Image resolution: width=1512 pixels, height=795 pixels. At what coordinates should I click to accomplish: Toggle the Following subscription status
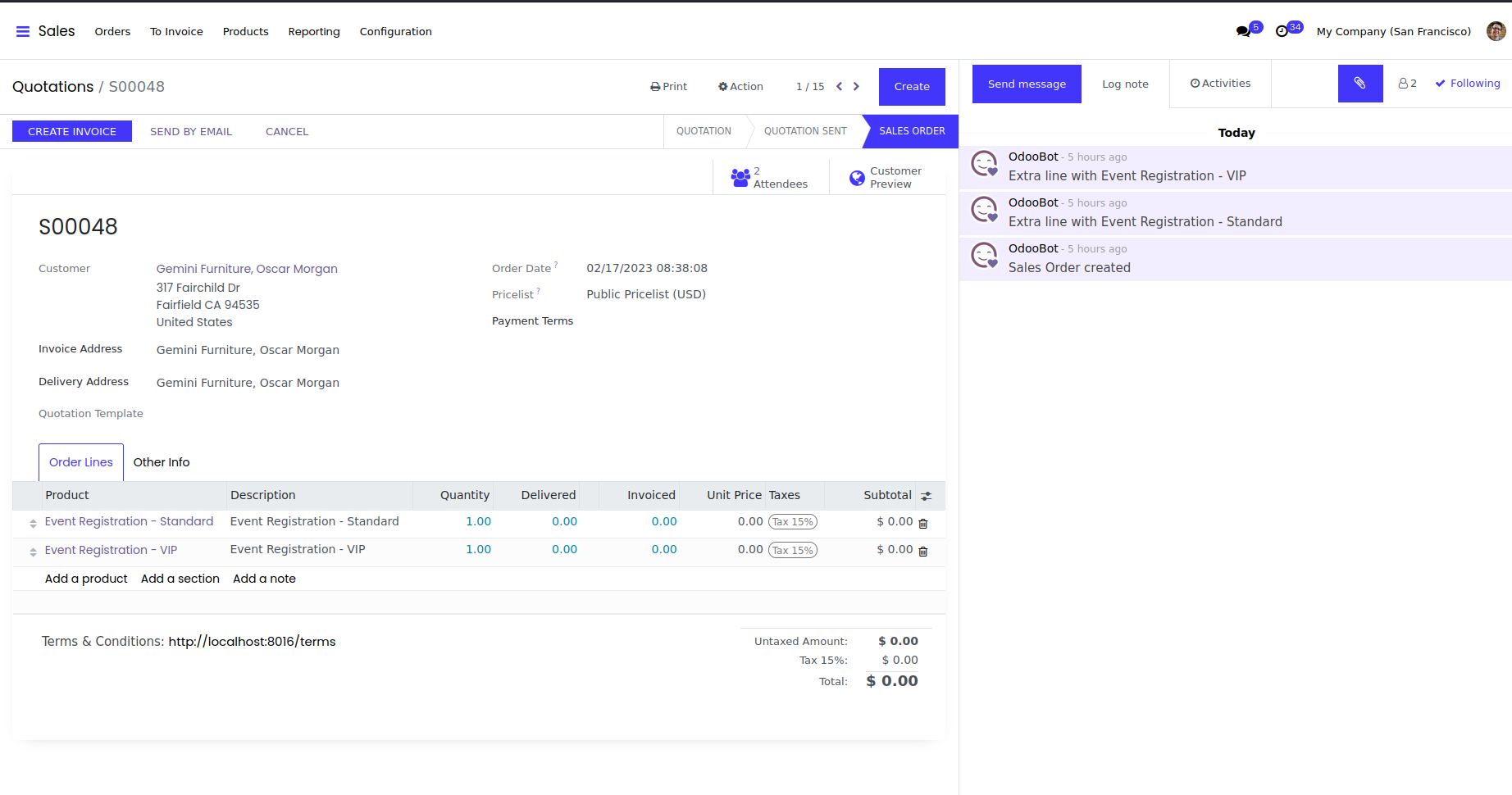point(1467,84)
